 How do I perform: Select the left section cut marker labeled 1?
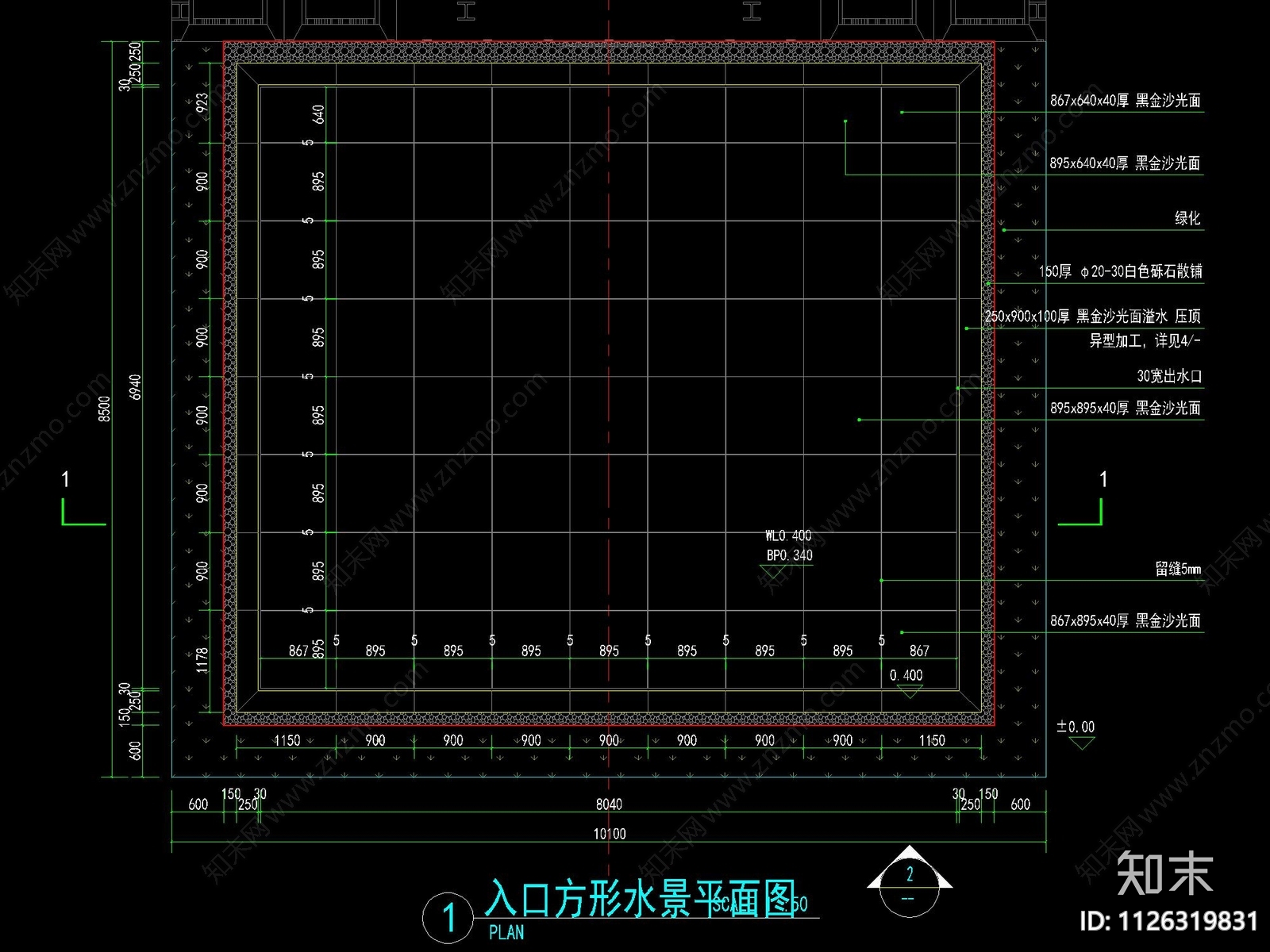click(x=67, y=490)
